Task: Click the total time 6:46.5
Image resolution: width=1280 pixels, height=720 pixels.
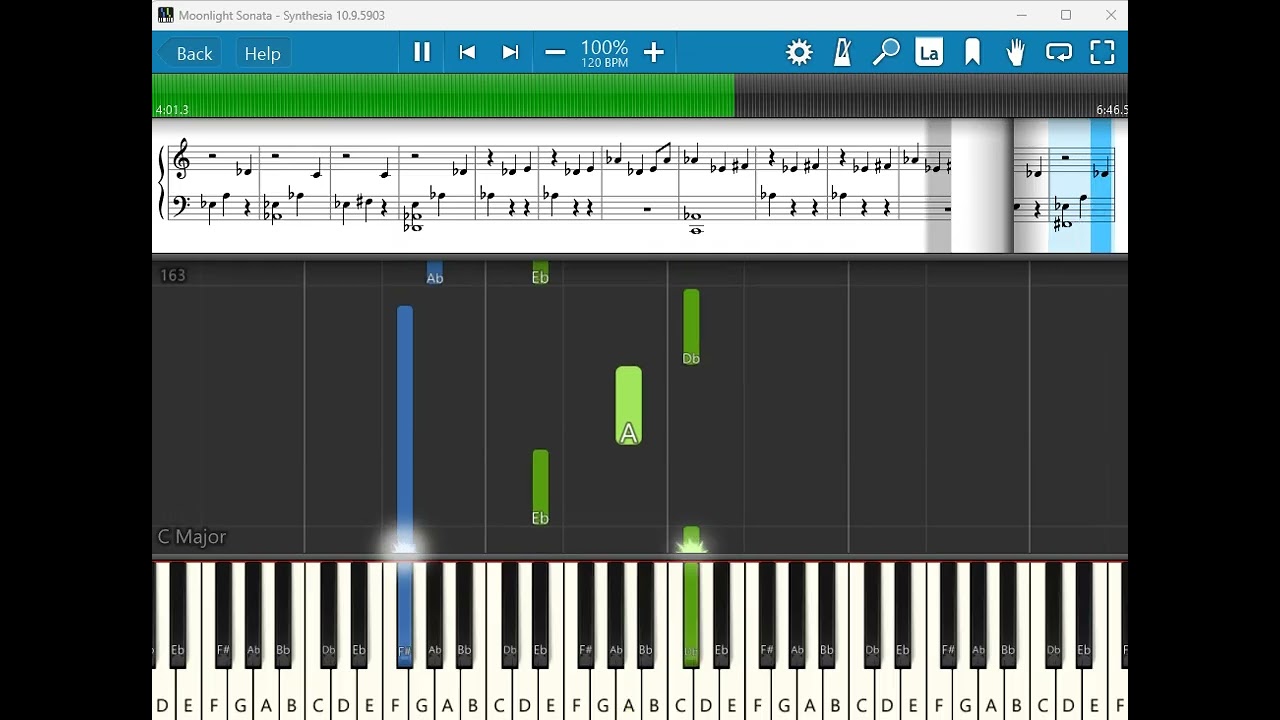Action: coord(1112,110)
